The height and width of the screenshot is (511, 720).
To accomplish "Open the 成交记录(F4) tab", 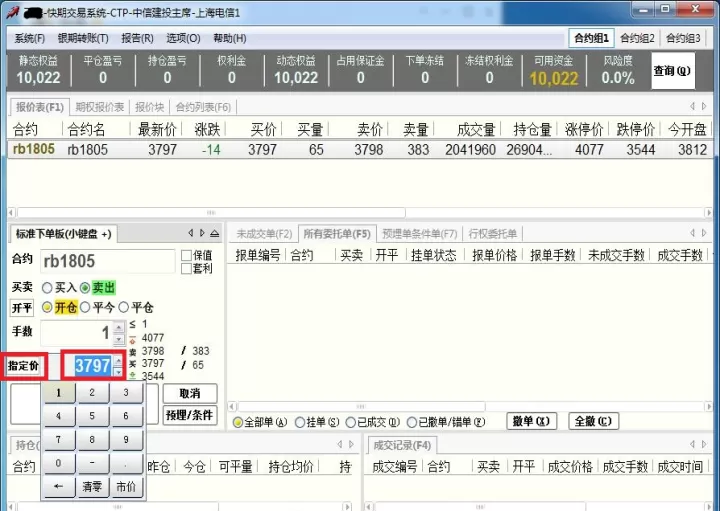I will (x=402, y=445).
